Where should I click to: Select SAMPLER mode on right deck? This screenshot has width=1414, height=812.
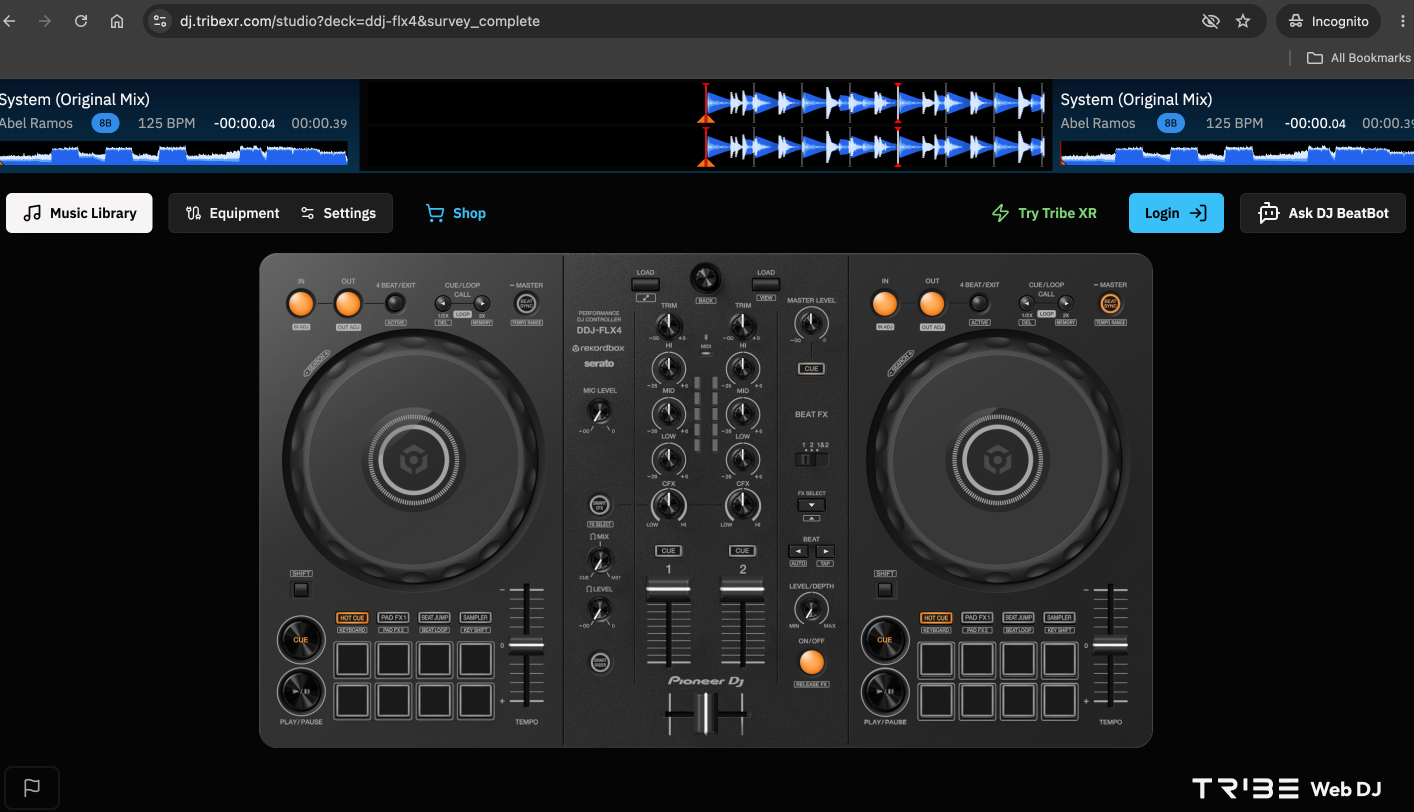(1059, 618)
